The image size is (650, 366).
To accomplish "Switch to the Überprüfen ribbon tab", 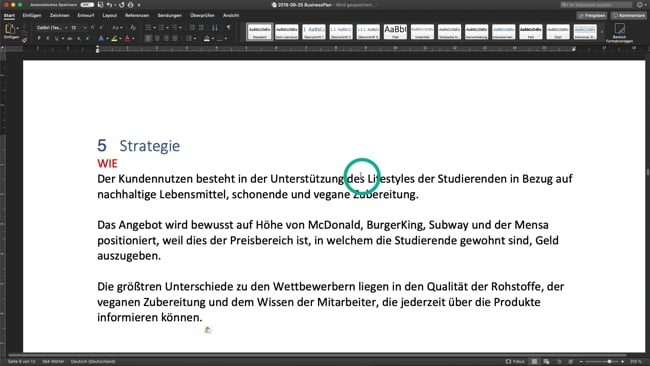I will coord(202,16).
